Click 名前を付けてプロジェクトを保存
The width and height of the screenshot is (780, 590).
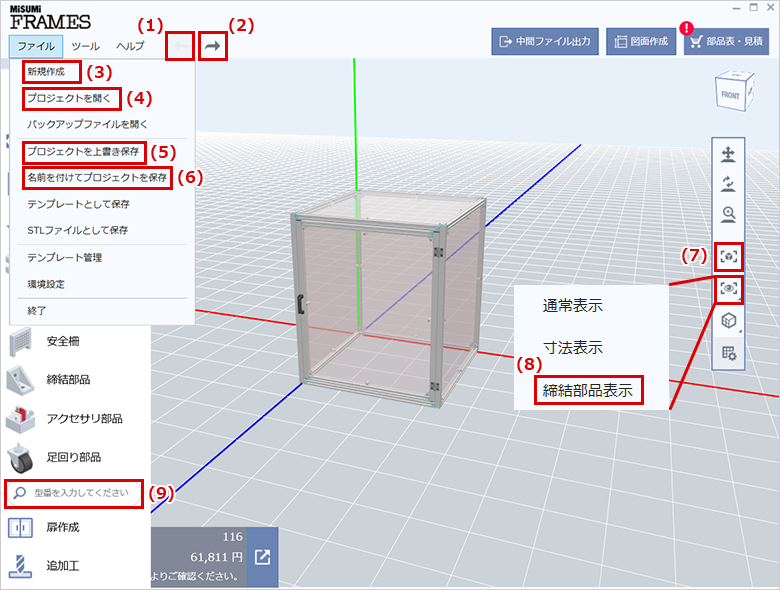tap(97, 178)
